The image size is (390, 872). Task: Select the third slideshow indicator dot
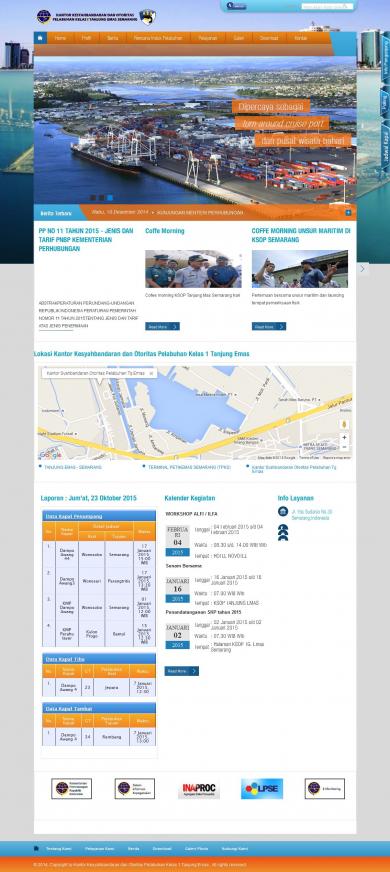pyautogui.click(x=110, y=197)
